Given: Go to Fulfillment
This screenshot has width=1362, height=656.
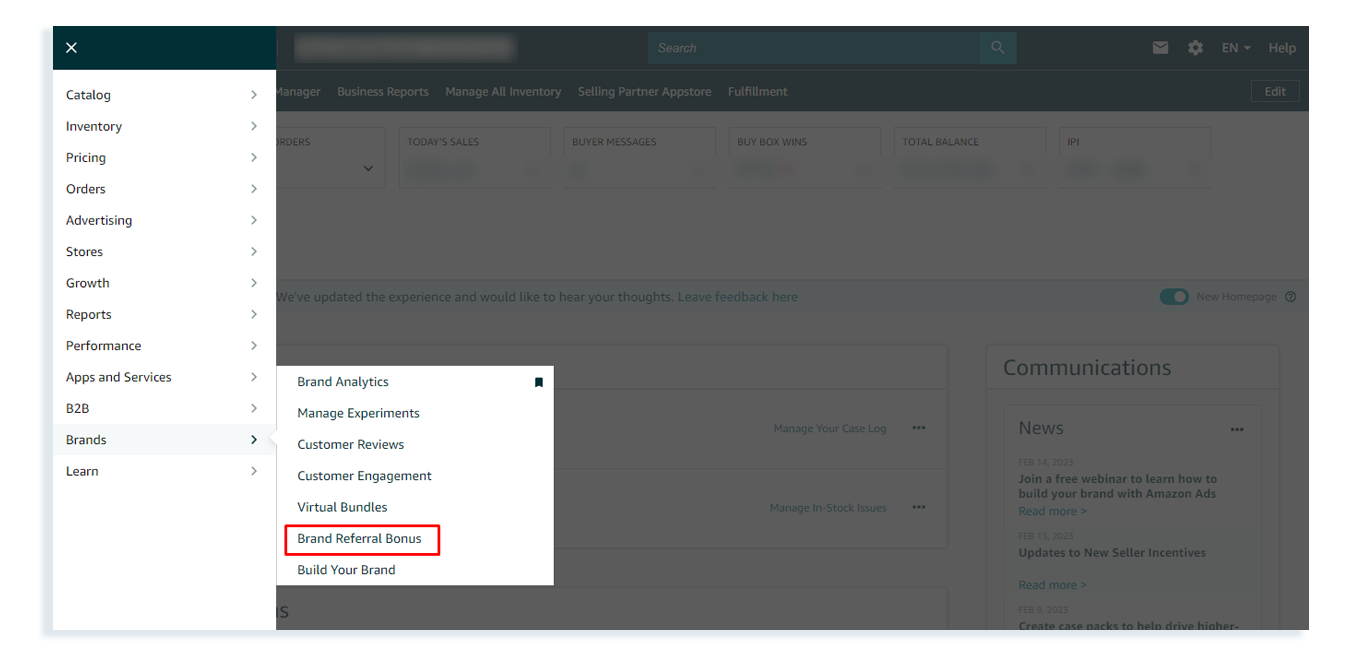Looking at the screenshot, I should click(x=757, y=91).
